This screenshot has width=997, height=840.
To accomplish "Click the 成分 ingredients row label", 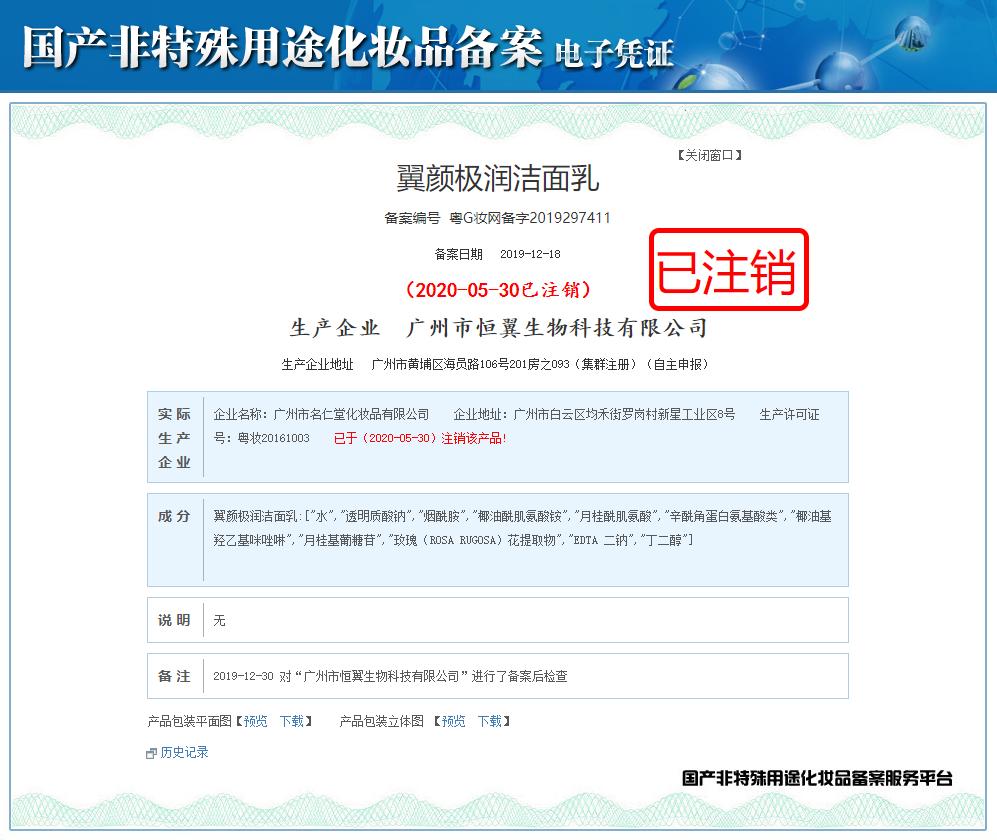I will pyautogui.click(x=174, y=515).
